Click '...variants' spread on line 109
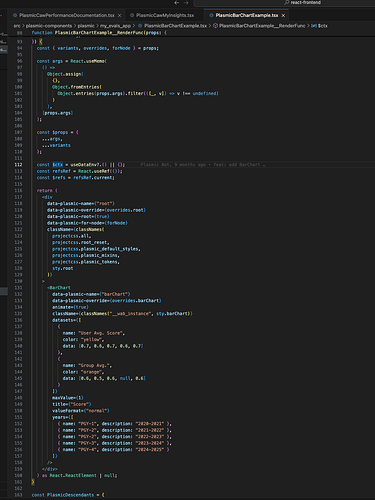Screen dimensions: 375x500 (x=56, y=145)
